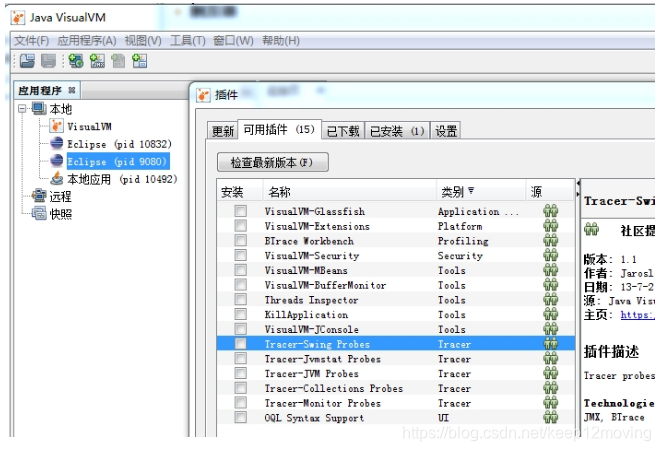The width and height of the screenshot is (660, 451).
Task: Click the Load toolbar icon
Action: [x=28, y=61]
